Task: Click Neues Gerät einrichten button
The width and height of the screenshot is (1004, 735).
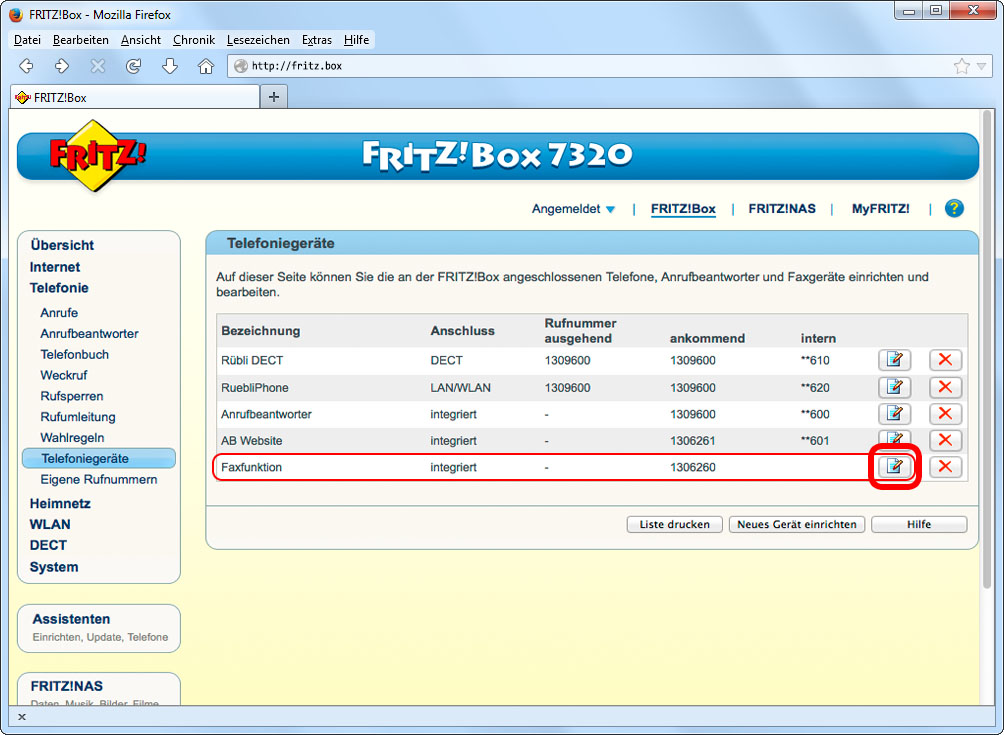Action: 797,524
